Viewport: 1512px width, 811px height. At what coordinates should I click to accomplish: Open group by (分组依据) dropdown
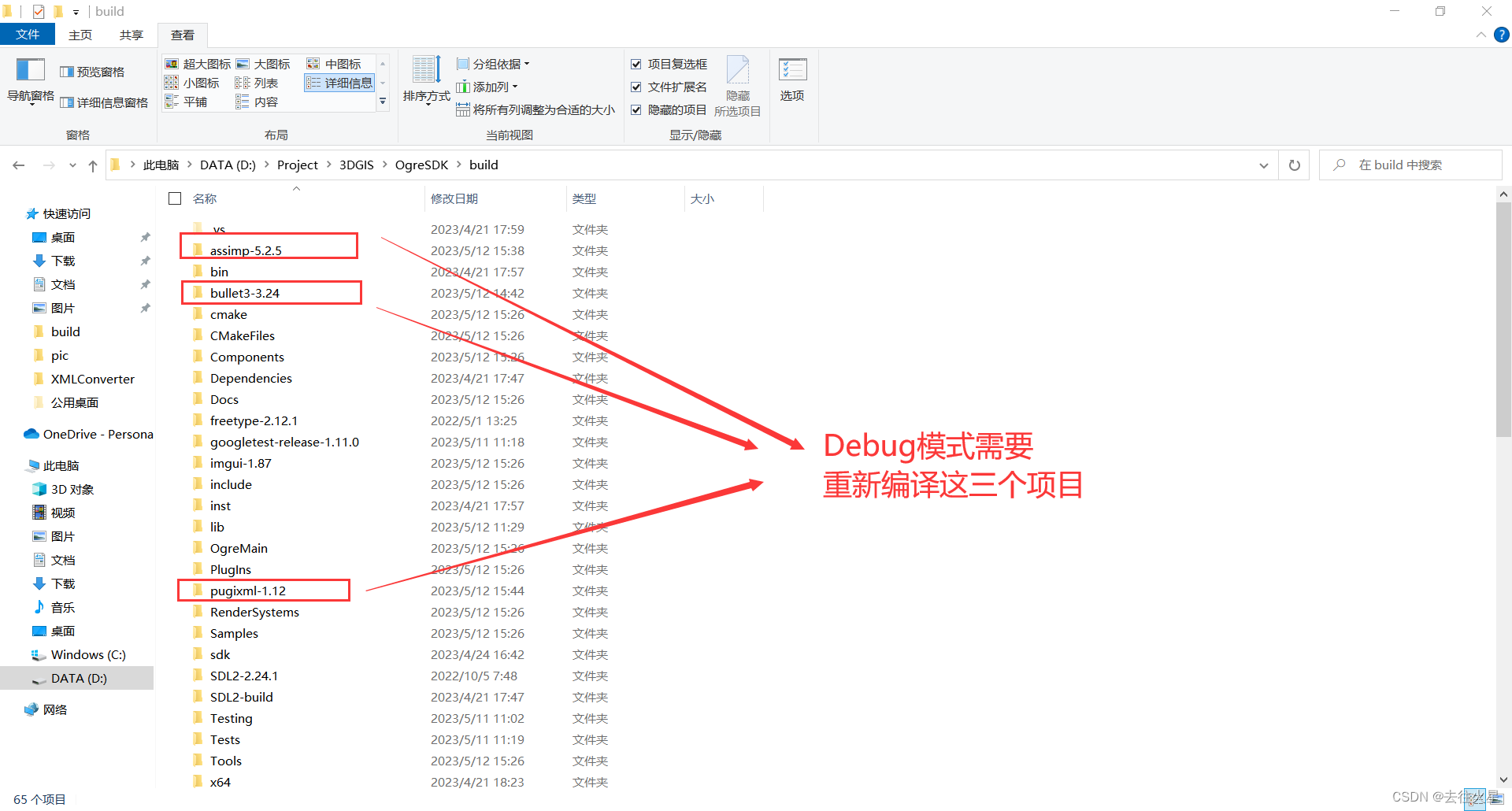coord(493,64)
